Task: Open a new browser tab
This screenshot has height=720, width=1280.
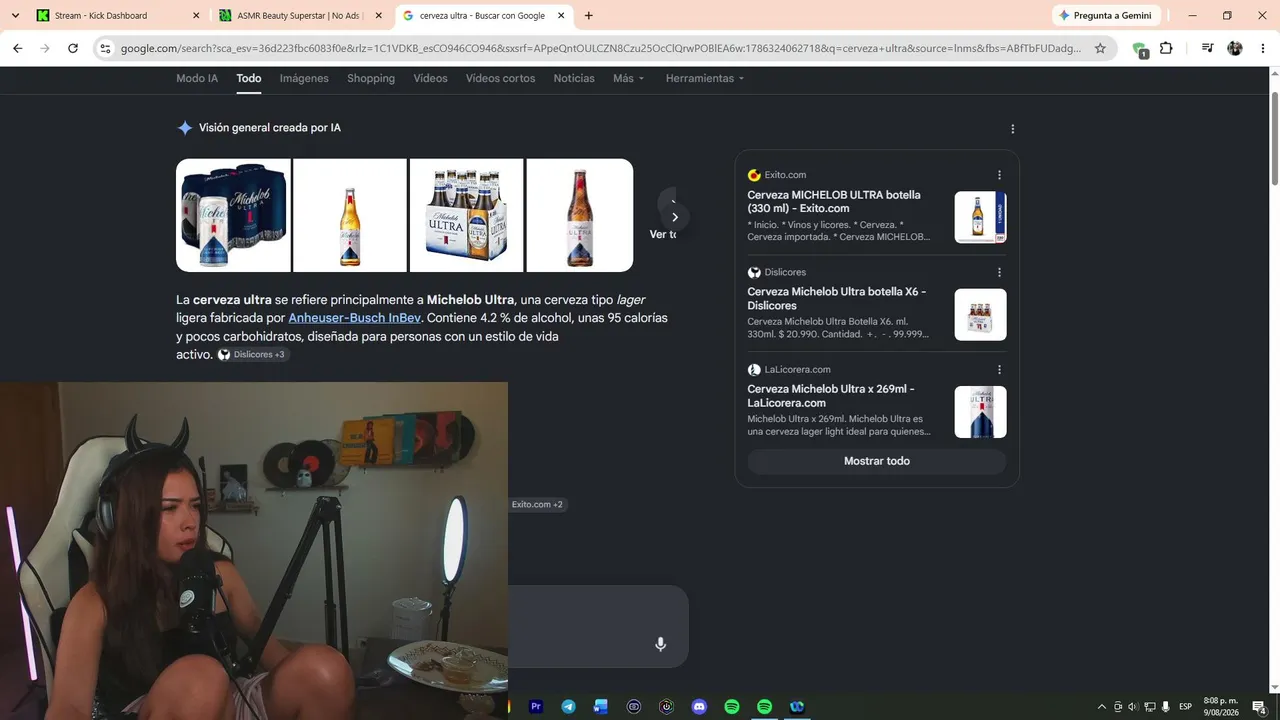Action: point(588,15)
